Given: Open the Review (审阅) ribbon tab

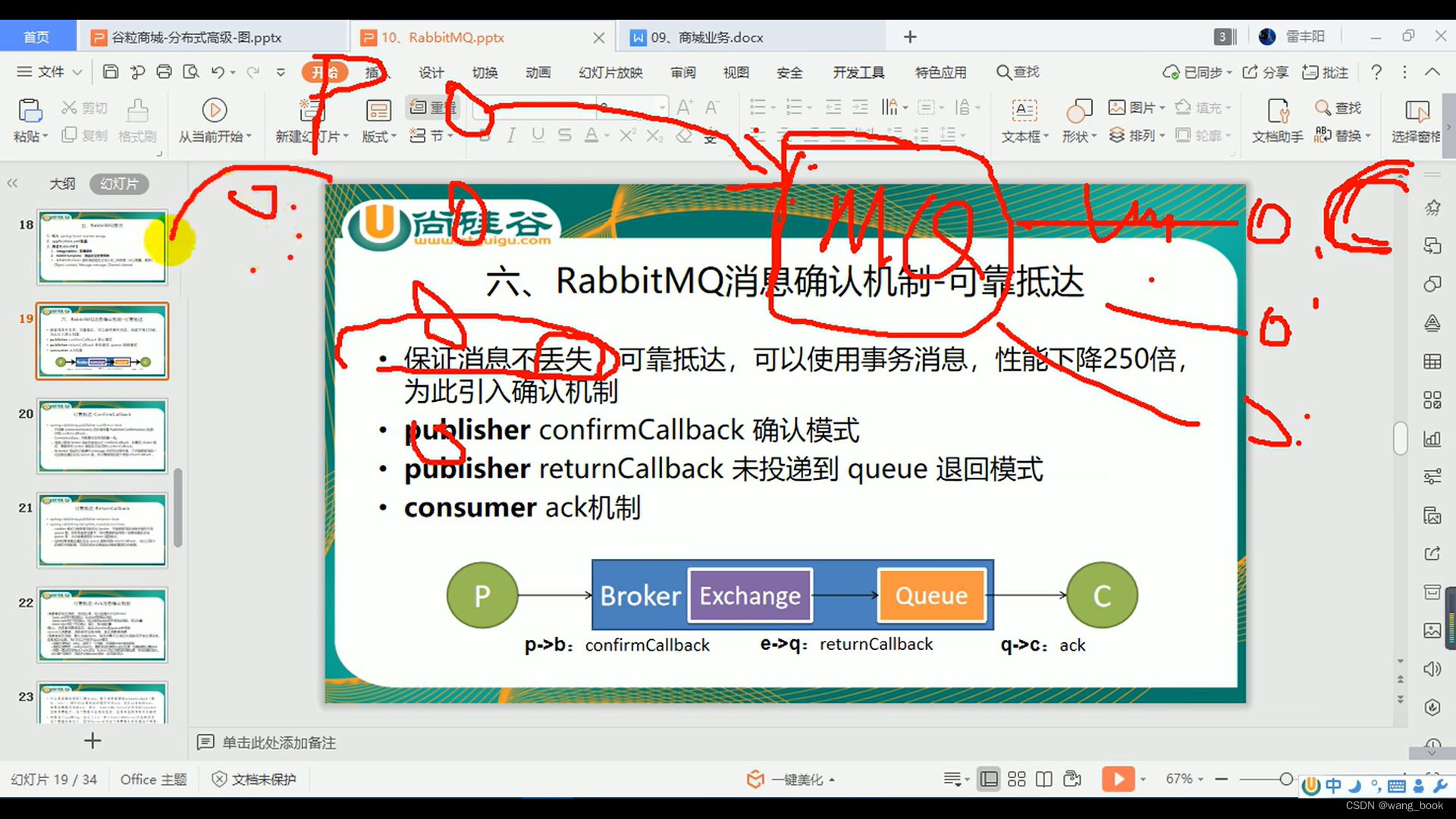Looking at the screenshot, I should [x=683, y=72].
